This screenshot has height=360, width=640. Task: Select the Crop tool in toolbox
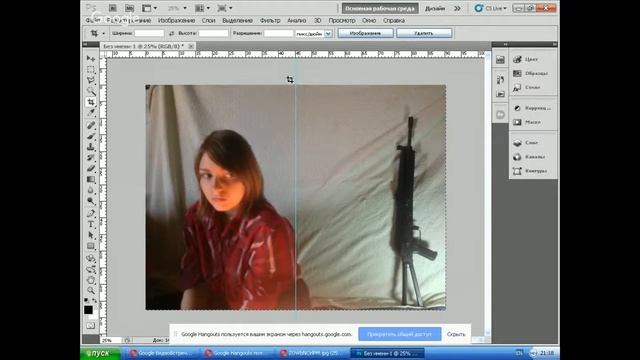91,102
